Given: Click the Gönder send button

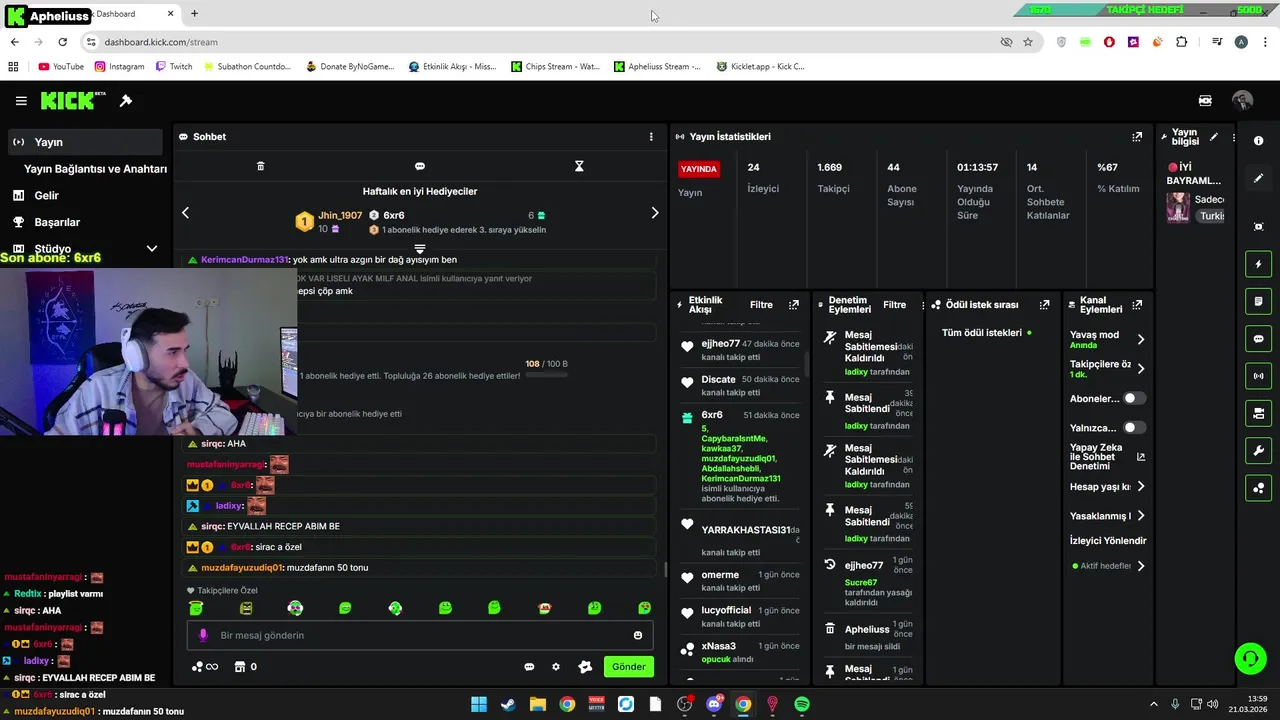Looking at the screenshot, I should coord(628,667).
